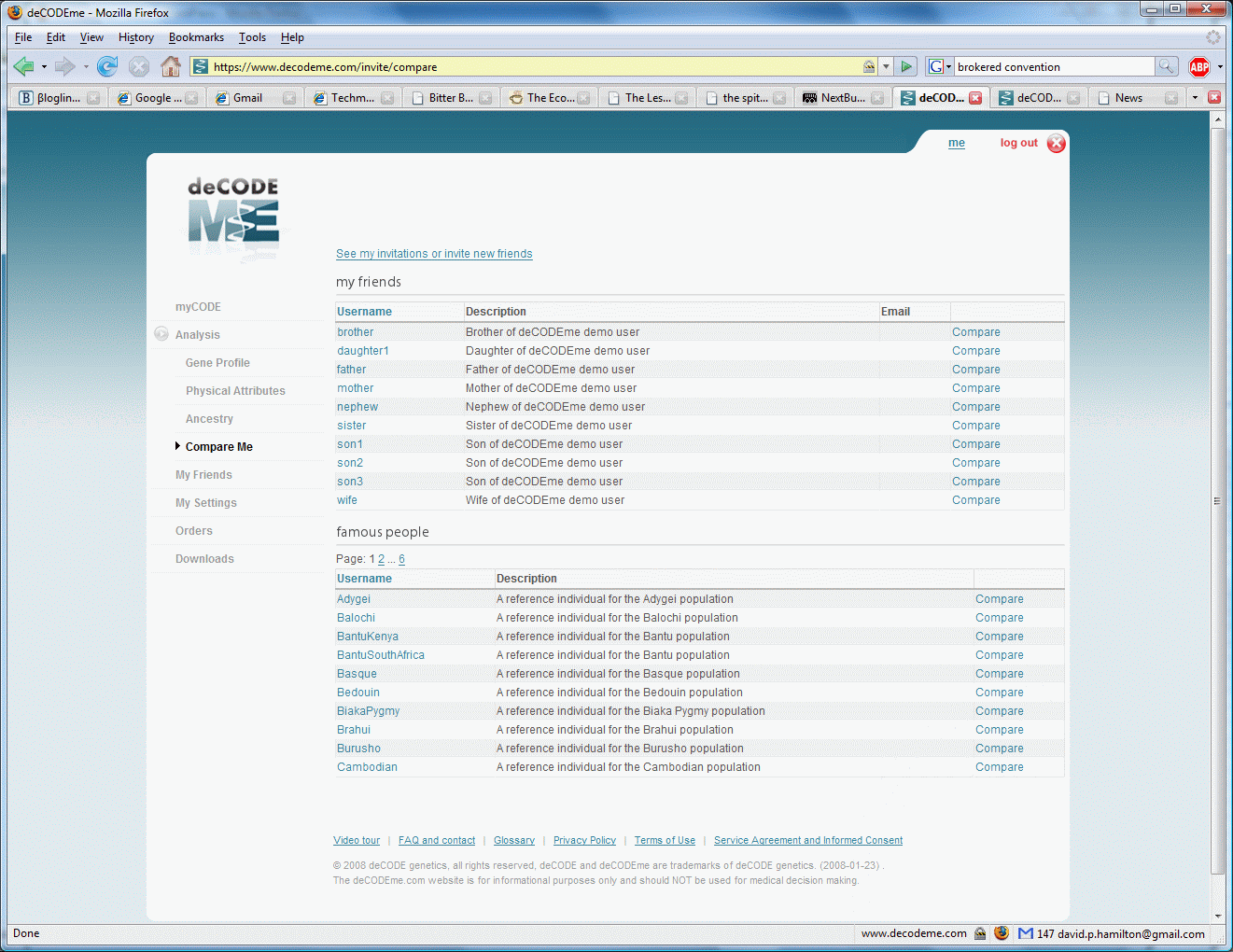This screenshot has height=952, width=1233.
Task: Go to page 2 of famous people
Action: coord(381,559)
